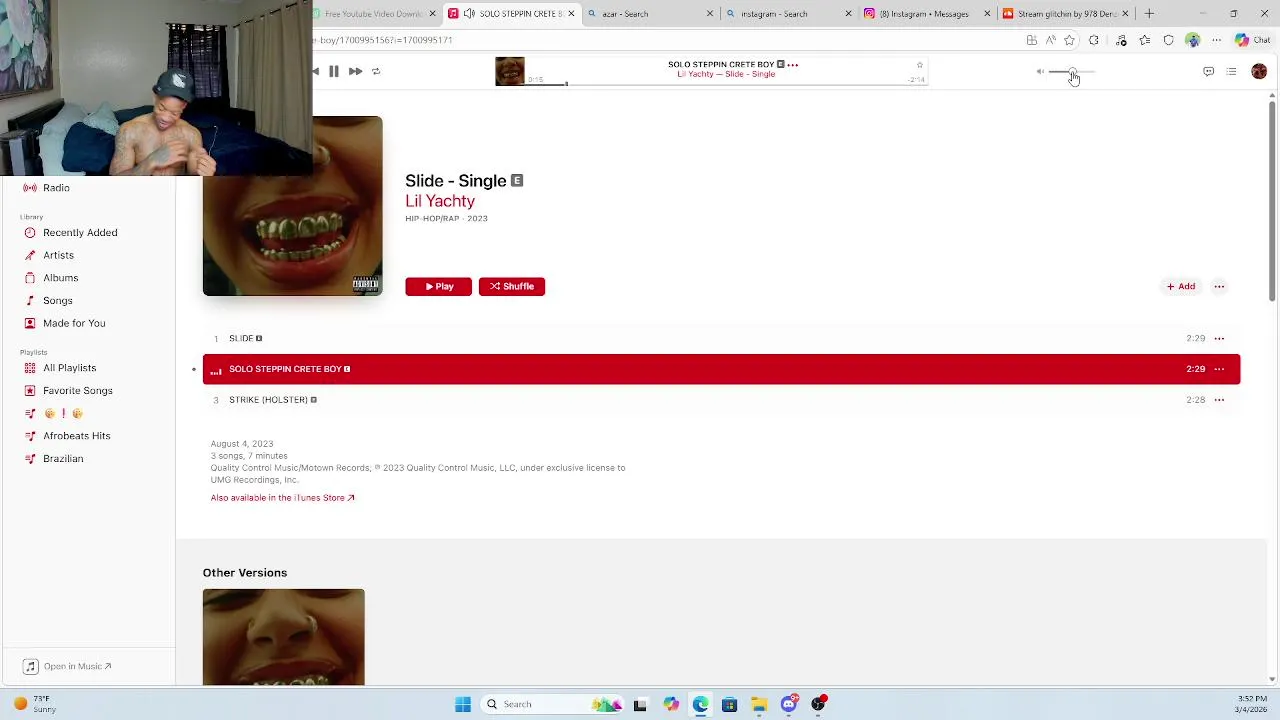Open more options for the STRIKE (HOLSTER) track
Screen dimensions: 1280x720
(x=1219, y=400)
